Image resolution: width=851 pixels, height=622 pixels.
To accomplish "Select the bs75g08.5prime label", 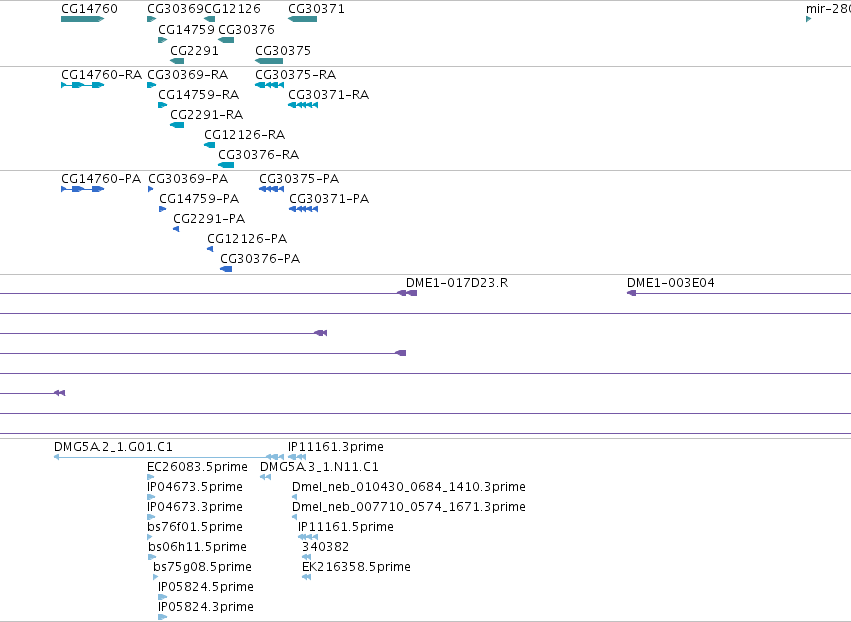I will pyautogui.click(x=202, y=567).
